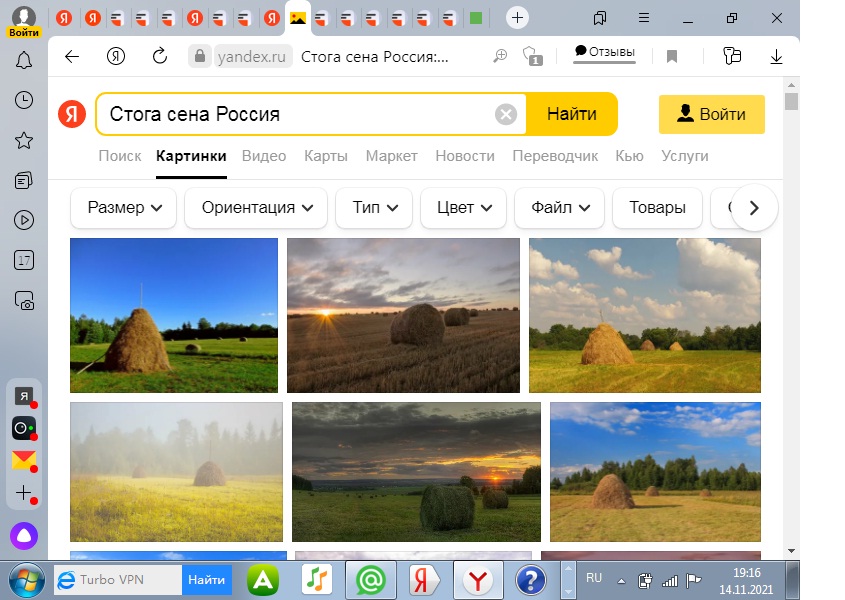Viewport: 845px width, 600px height.
Task: Open bookmarks star in sidebar
Action: click(x=24, y=141)
